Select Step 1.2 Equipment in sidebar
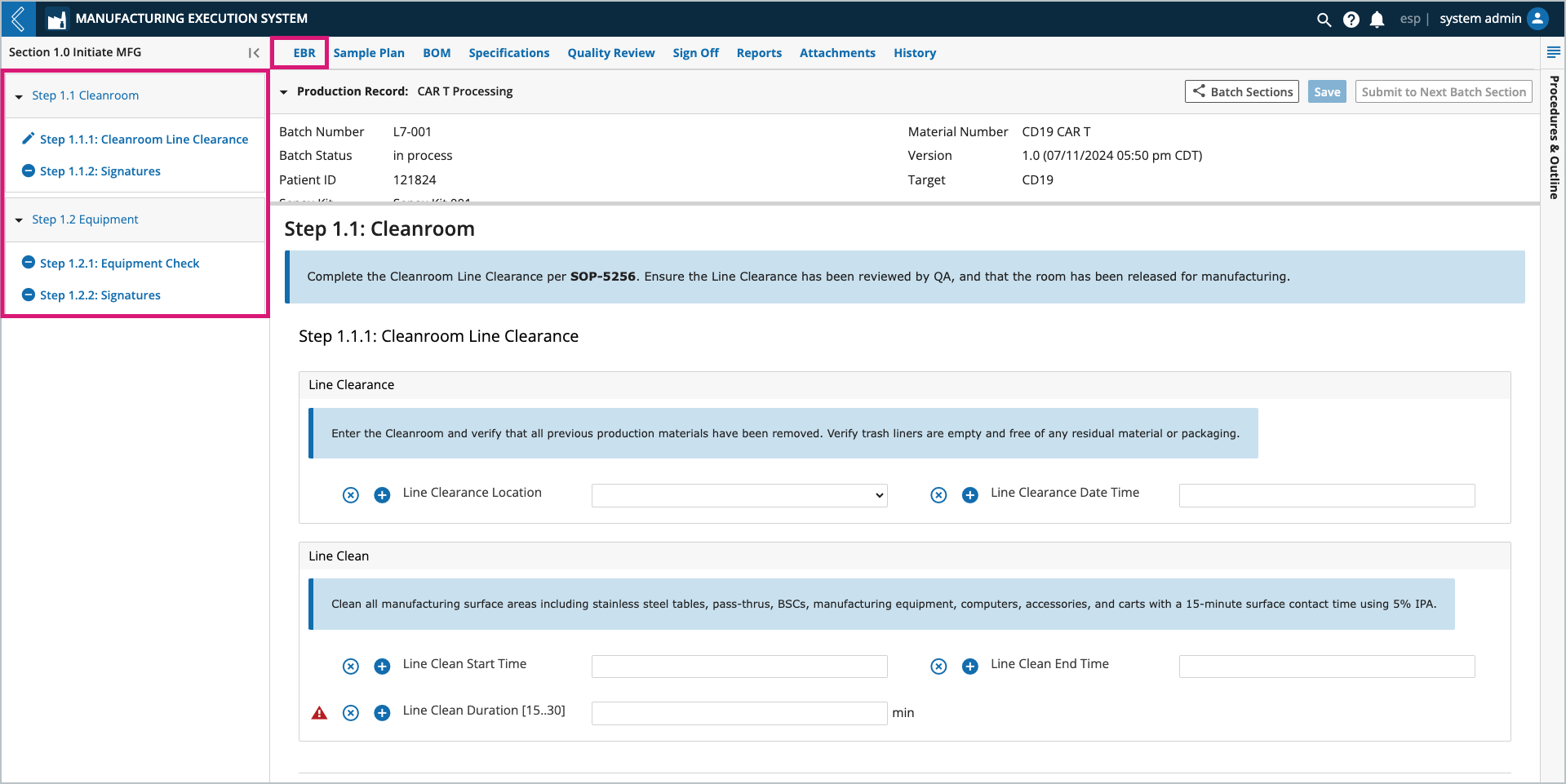1566x784 pixels. (86, 219)
